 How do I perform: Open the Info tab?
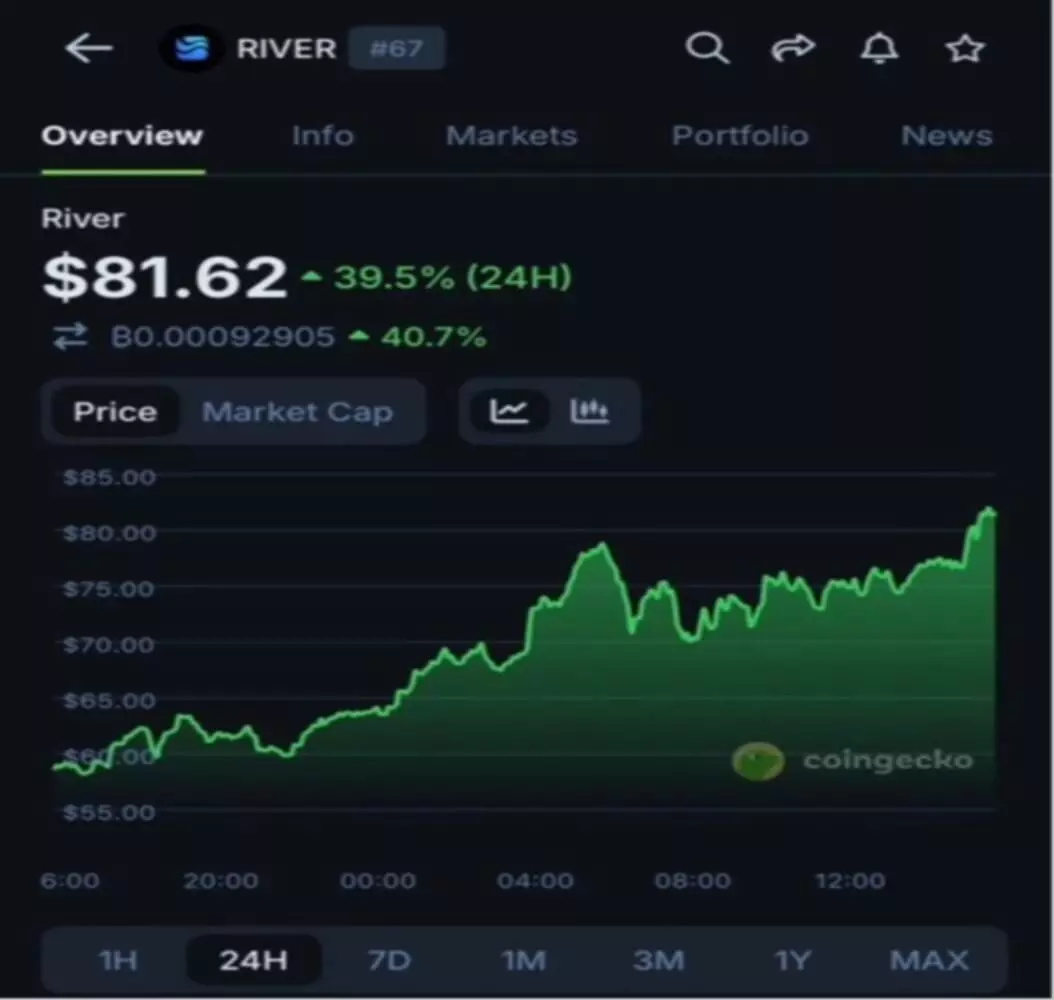pos(322,136)
